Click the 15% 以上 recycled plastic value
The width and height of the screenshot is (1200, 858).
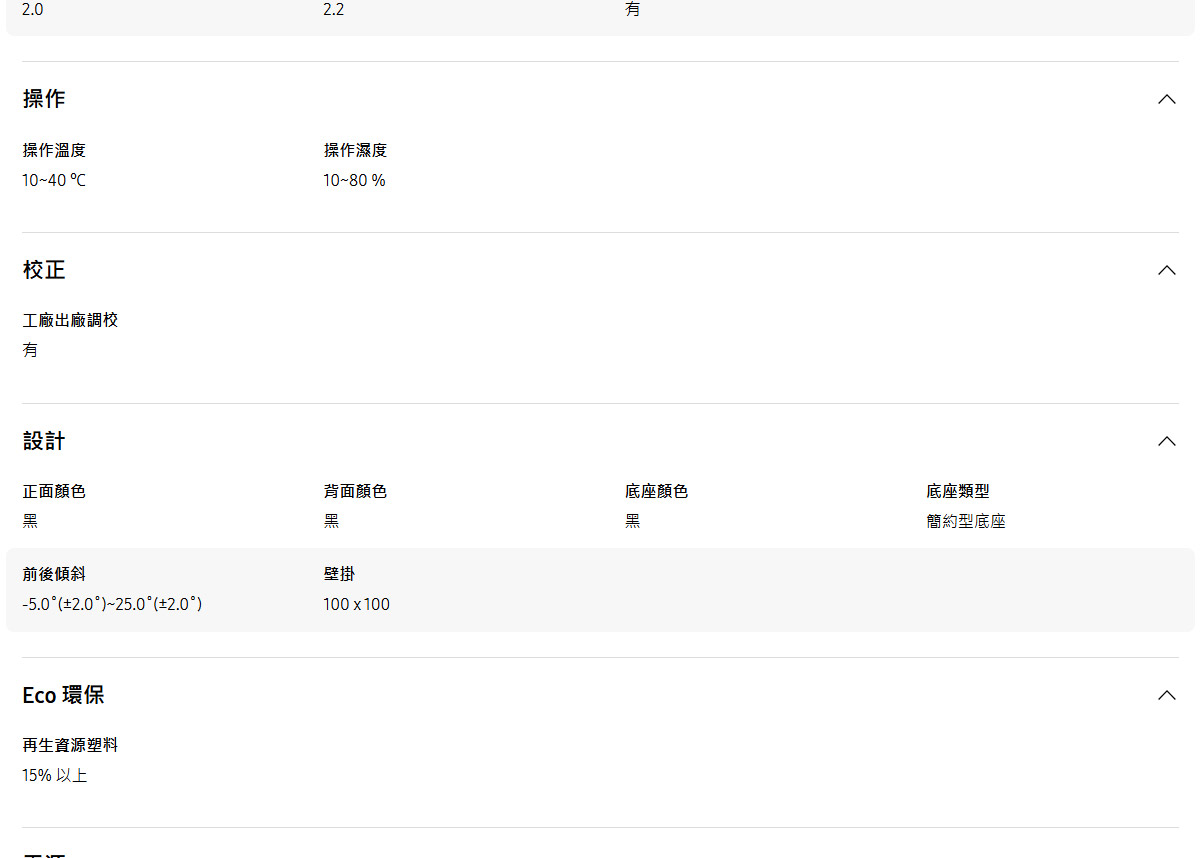click(54, 774)
